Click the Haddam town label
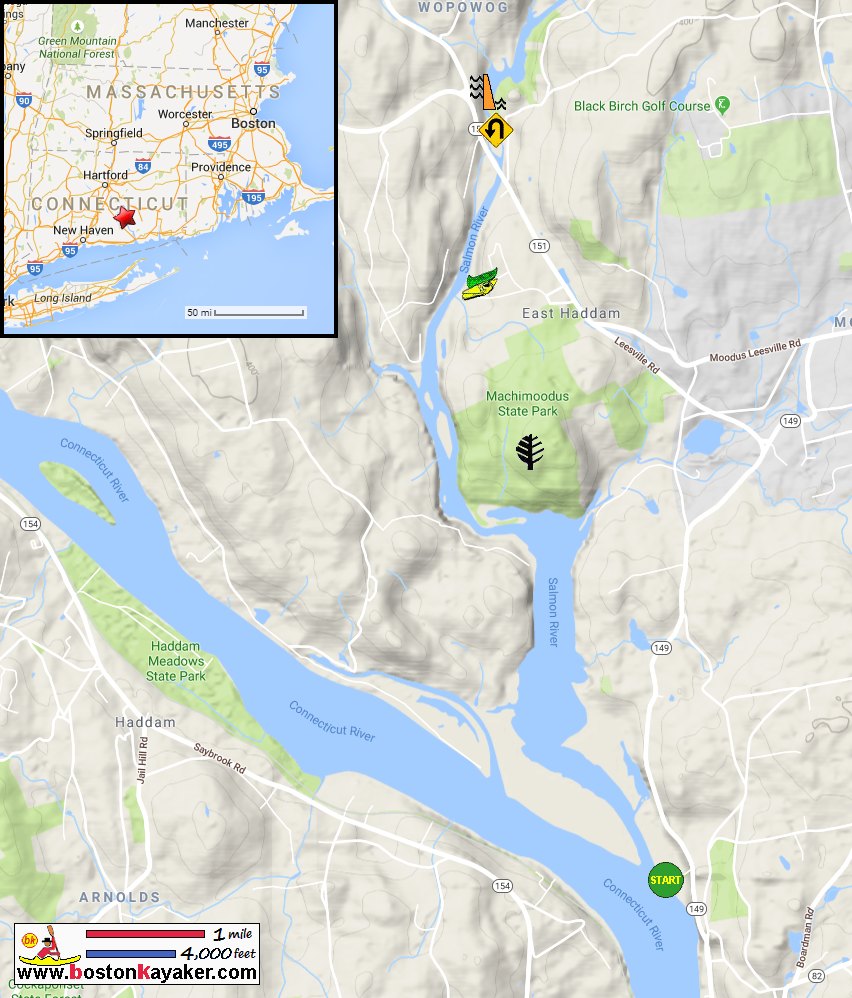The height and width of the screenshot is (998, 852). pos(145,722)
